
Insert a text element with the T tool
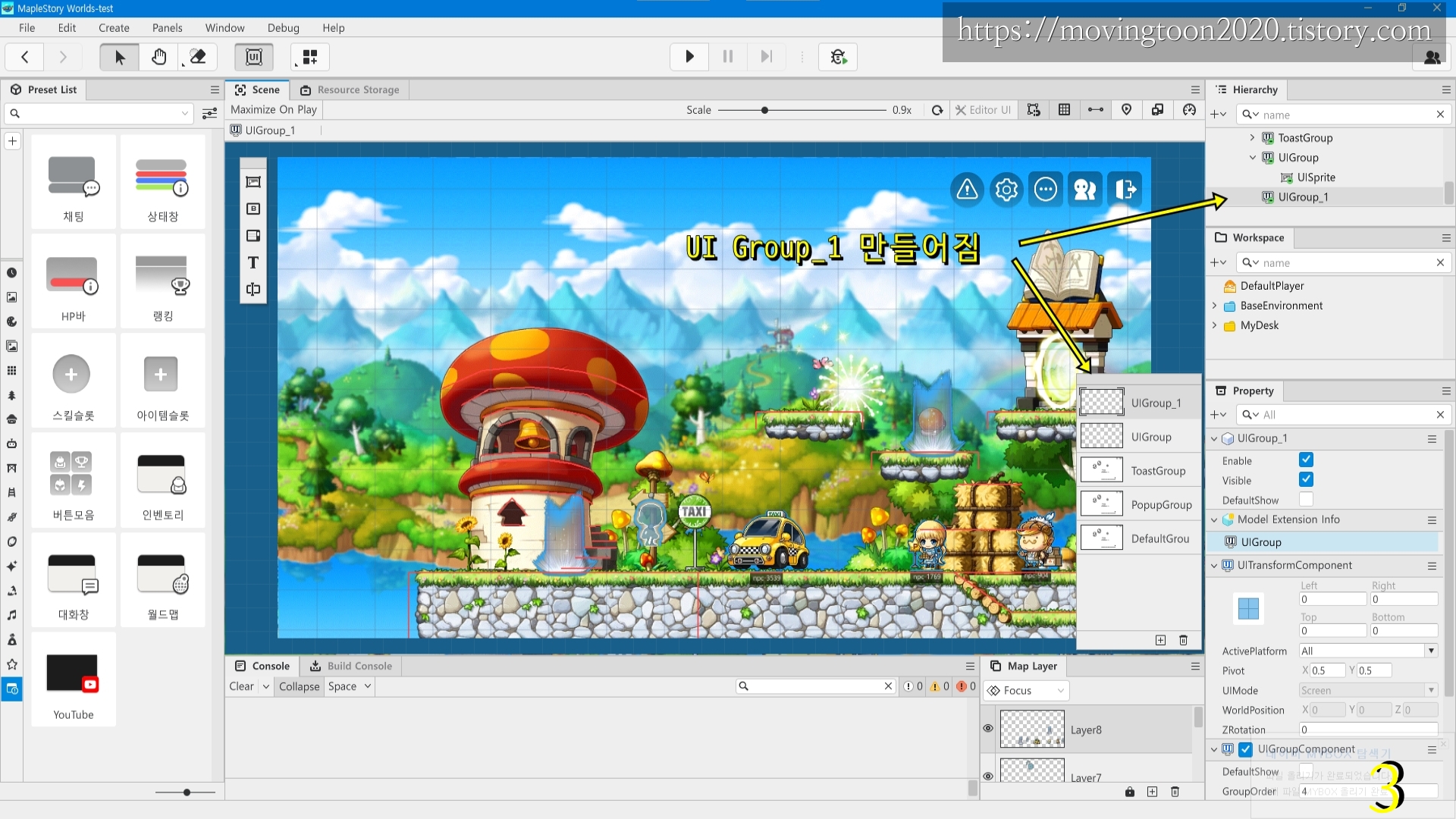point(253,262)
